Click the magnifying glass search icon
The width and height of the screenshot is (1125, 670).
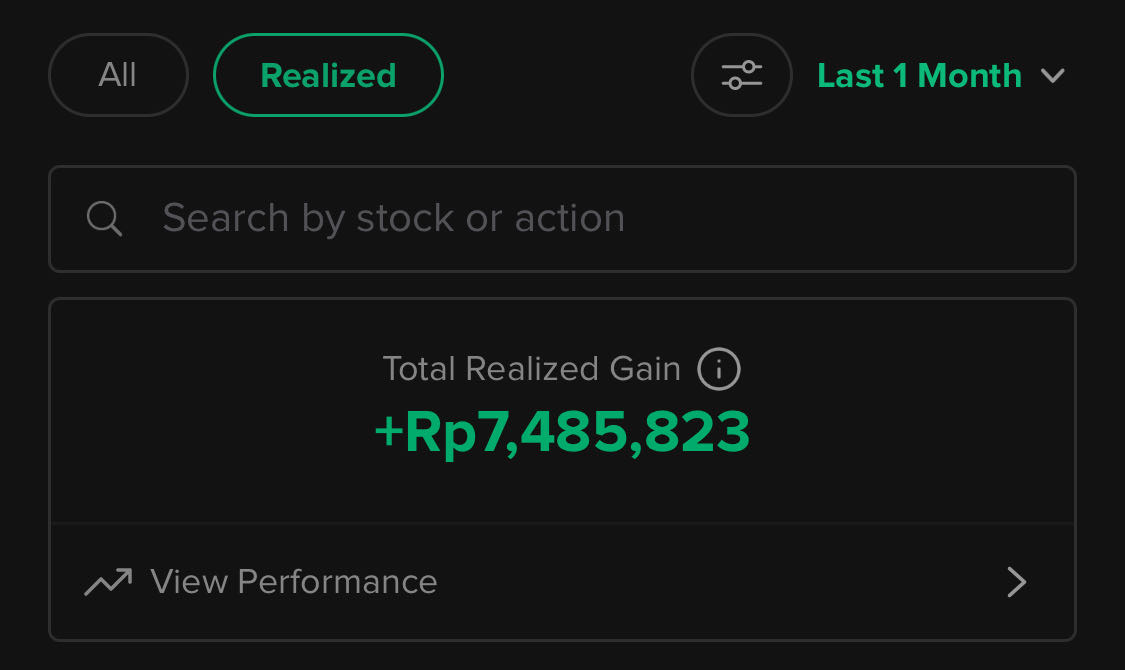click(x=104, y=218)
